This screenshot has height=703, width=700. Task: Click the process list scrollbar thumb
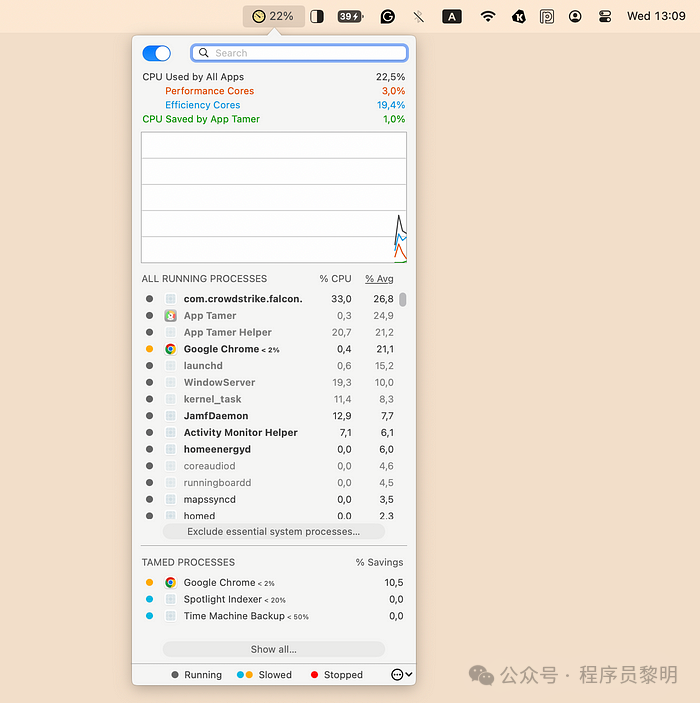(x=403, y=299)
